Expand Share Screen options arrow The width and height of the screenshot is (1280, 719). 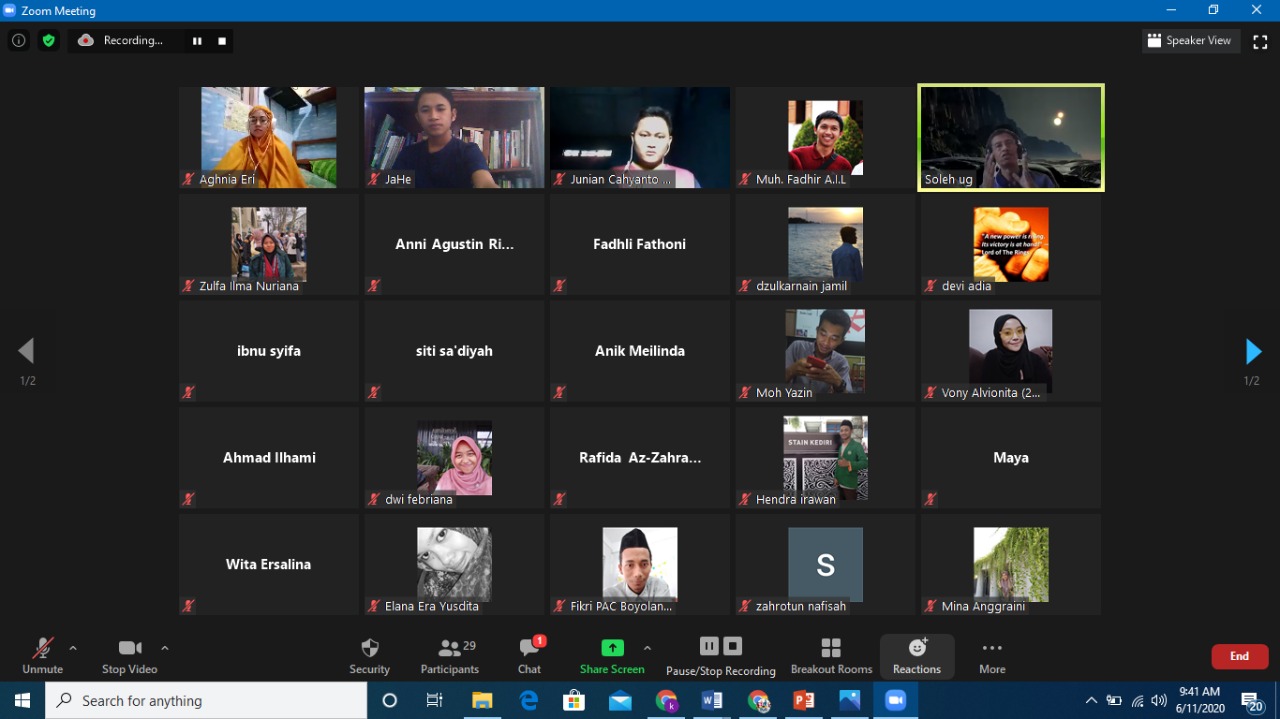point(647,648)
